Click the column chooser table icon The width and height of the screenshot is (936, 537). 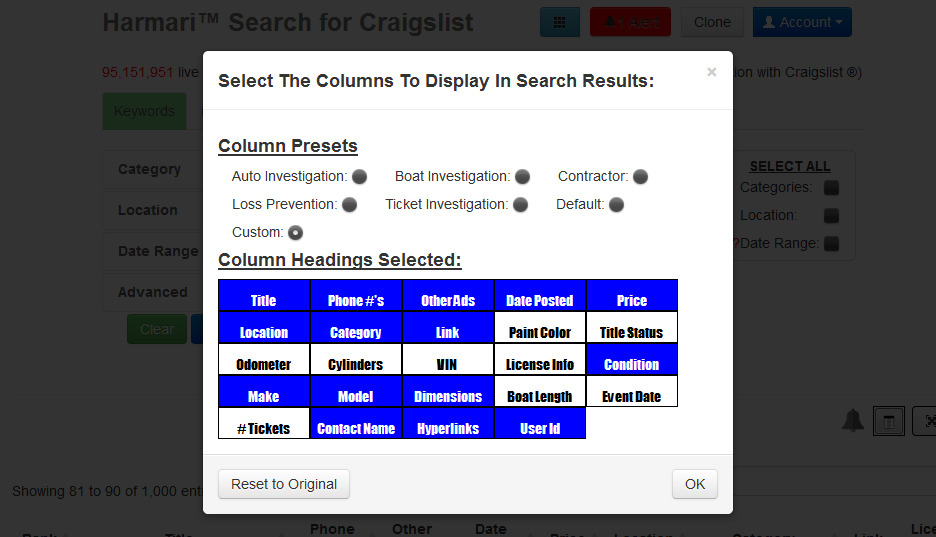pyautogui.click(x=889, y=421)
